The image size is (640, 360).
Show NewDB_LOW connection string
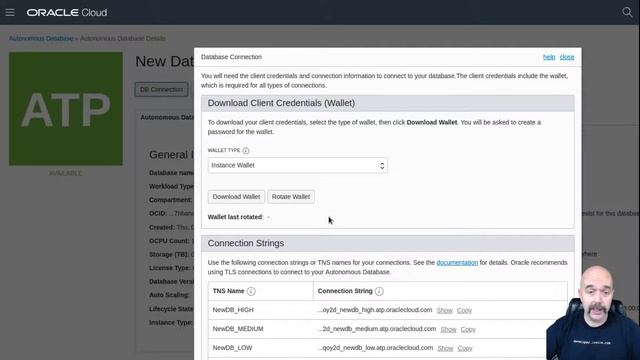tap(445, 348)
